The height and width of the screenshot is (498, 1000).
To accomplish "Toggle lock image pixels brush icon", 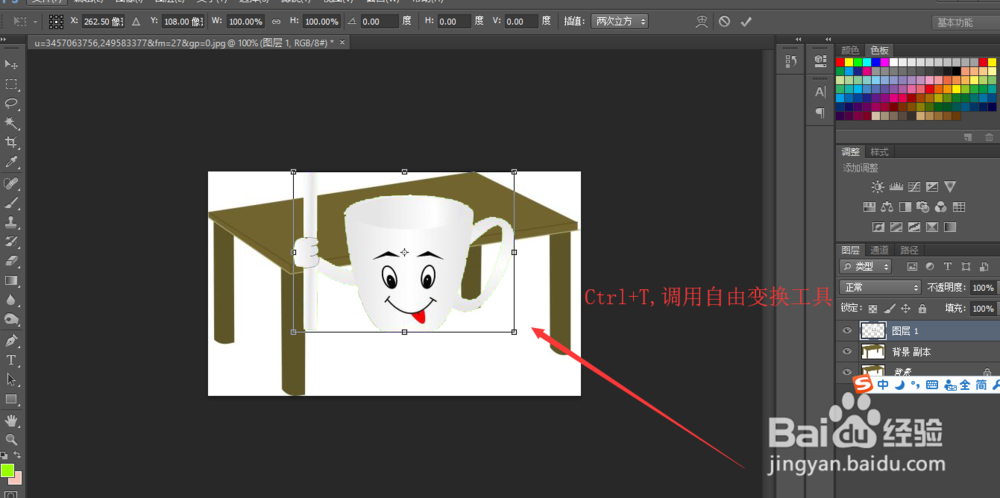I will point(891,309).
